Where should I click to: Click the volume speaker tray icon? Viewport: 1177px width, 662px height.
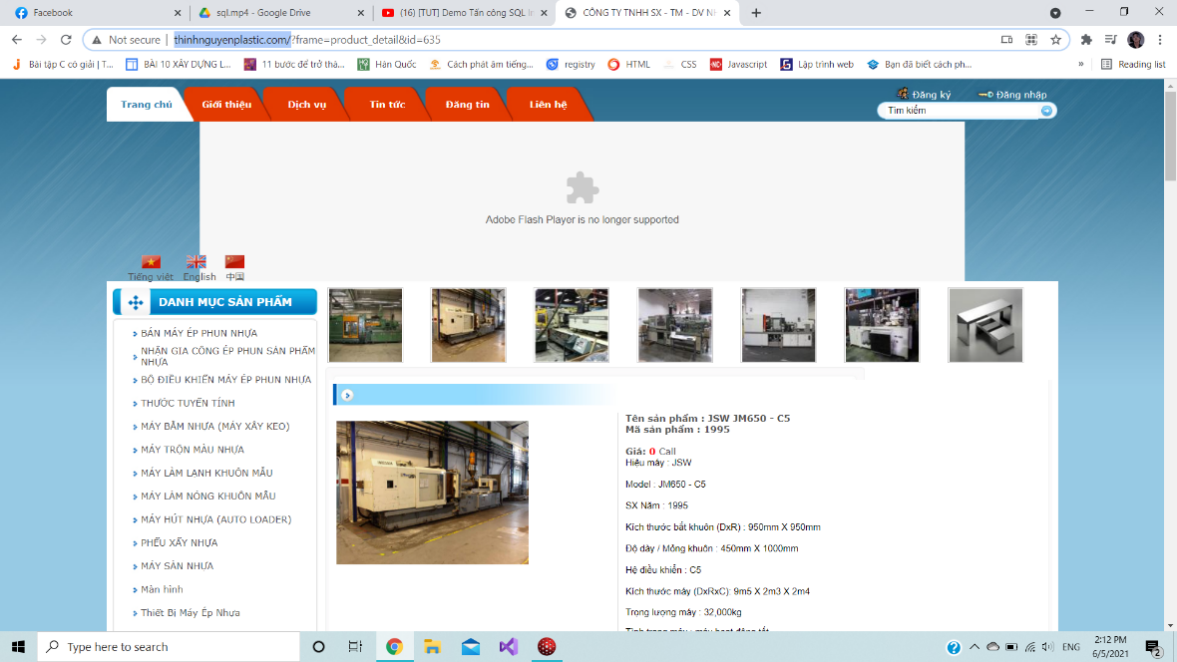point(1048,647)
